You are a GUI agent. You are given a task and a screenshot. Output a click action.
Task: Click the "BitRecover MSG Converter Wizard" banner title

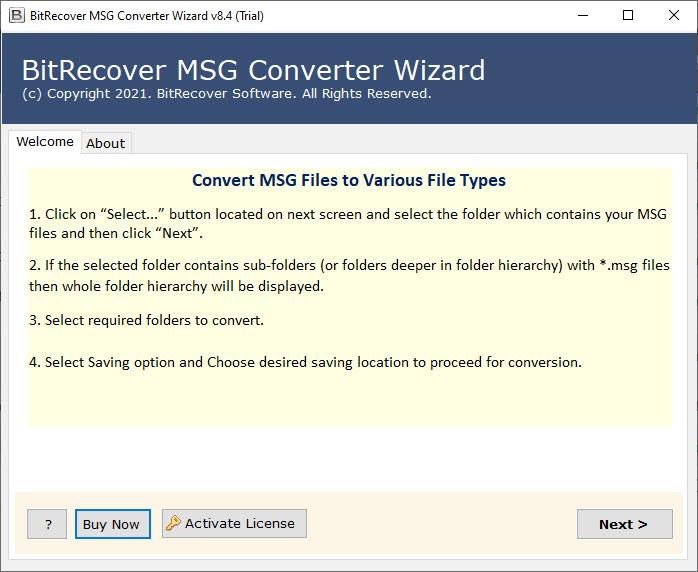(253, 70)
